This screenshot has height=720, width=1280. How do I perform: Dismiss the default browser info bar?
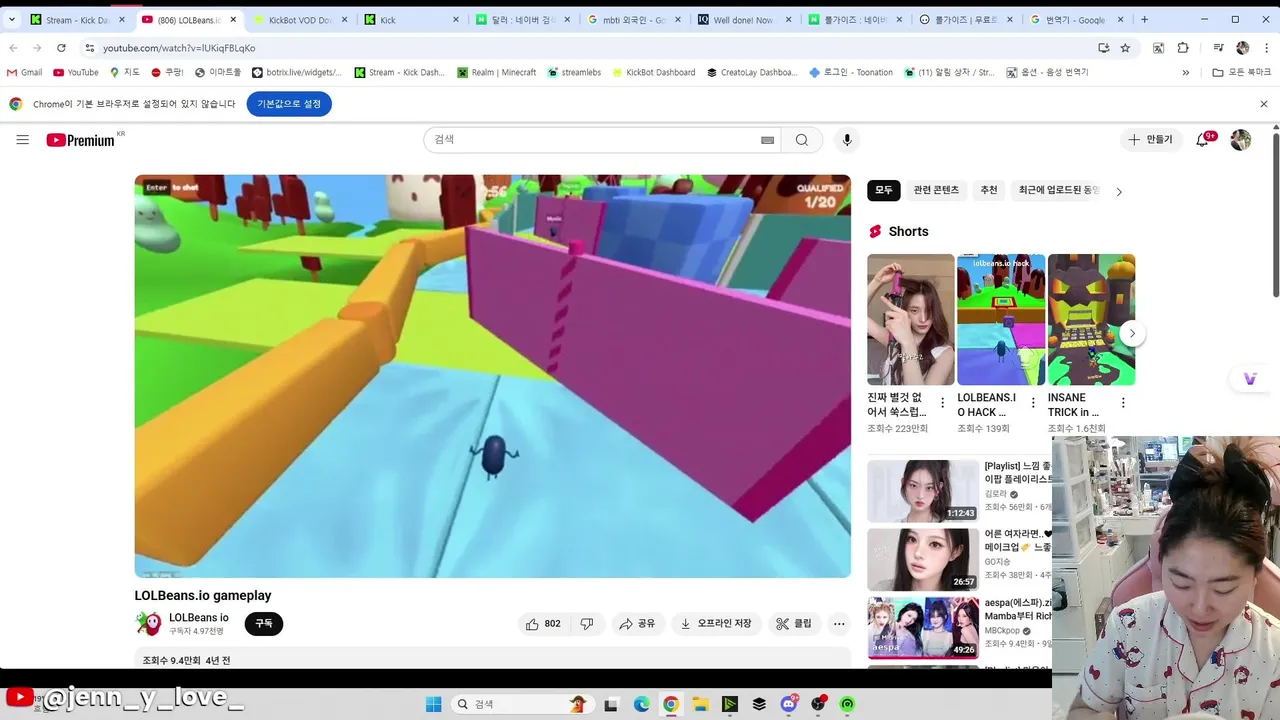pos(1264,104)
